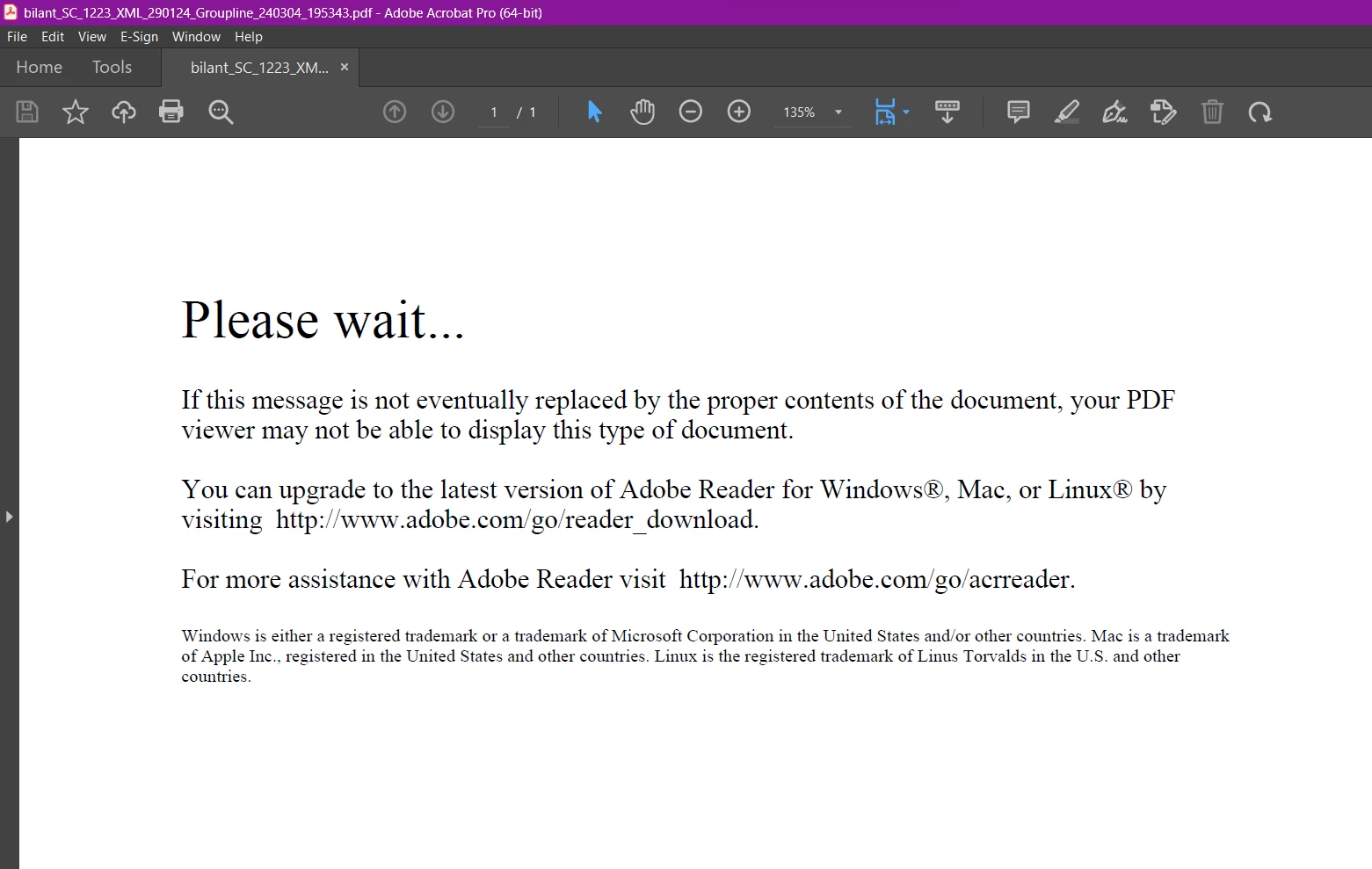
Task: Zoom out with minus icon
Action: [x=691, y=112]
